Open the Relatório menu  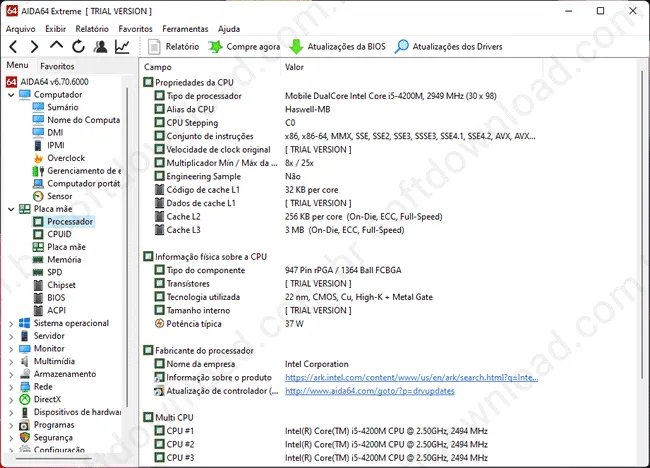tap(92, 29)
